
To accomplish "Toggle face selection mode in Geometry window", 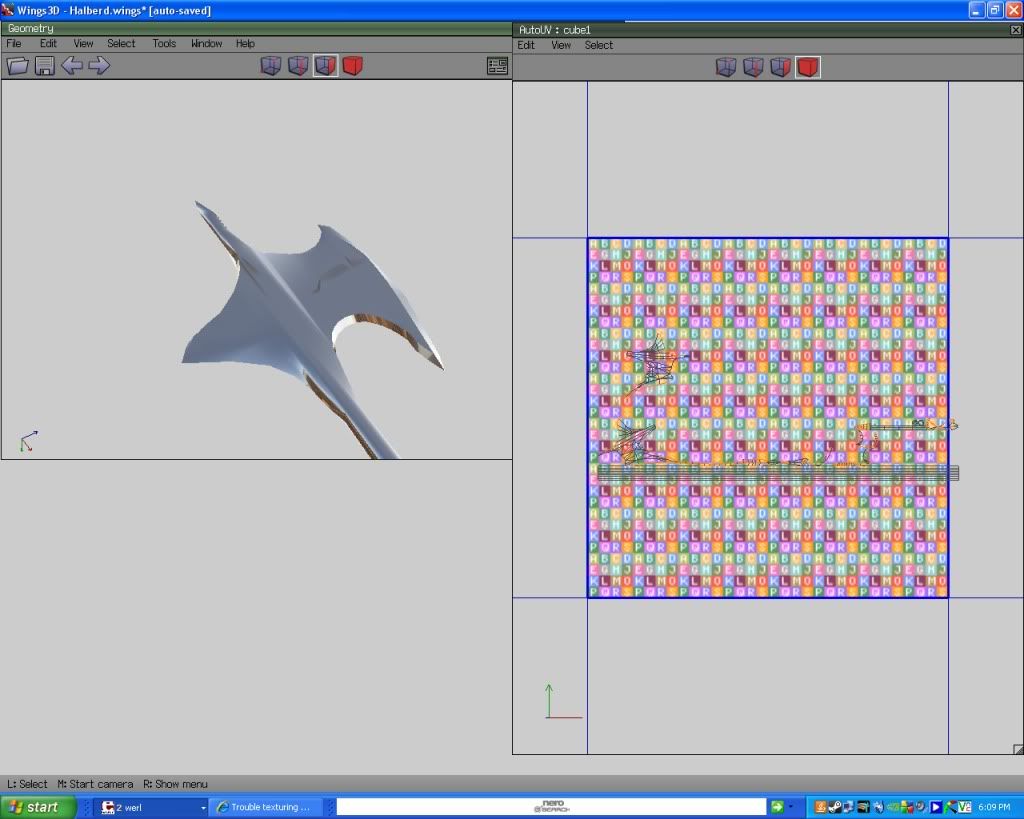I will coord(325,66).
